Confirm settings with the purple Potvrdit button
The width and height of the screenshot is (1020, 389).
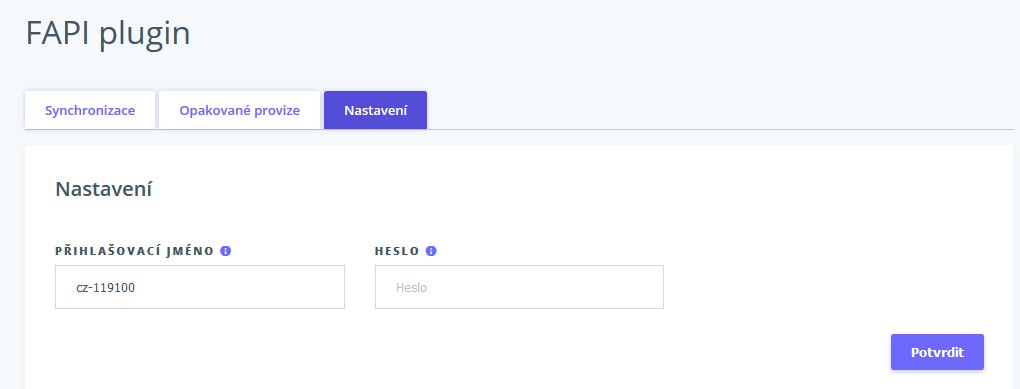coord(937,352)
